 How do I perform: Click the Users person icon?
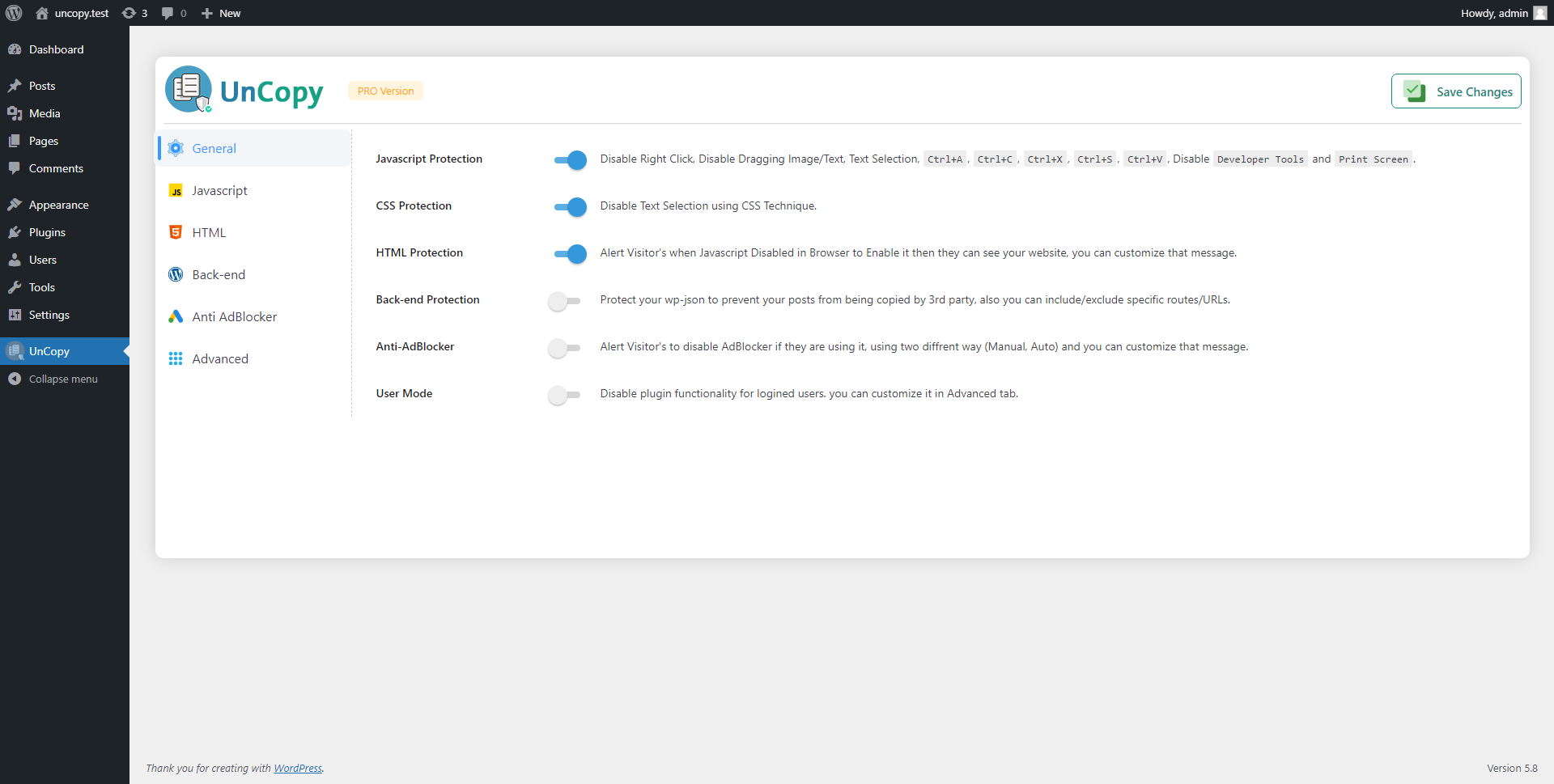15,260
